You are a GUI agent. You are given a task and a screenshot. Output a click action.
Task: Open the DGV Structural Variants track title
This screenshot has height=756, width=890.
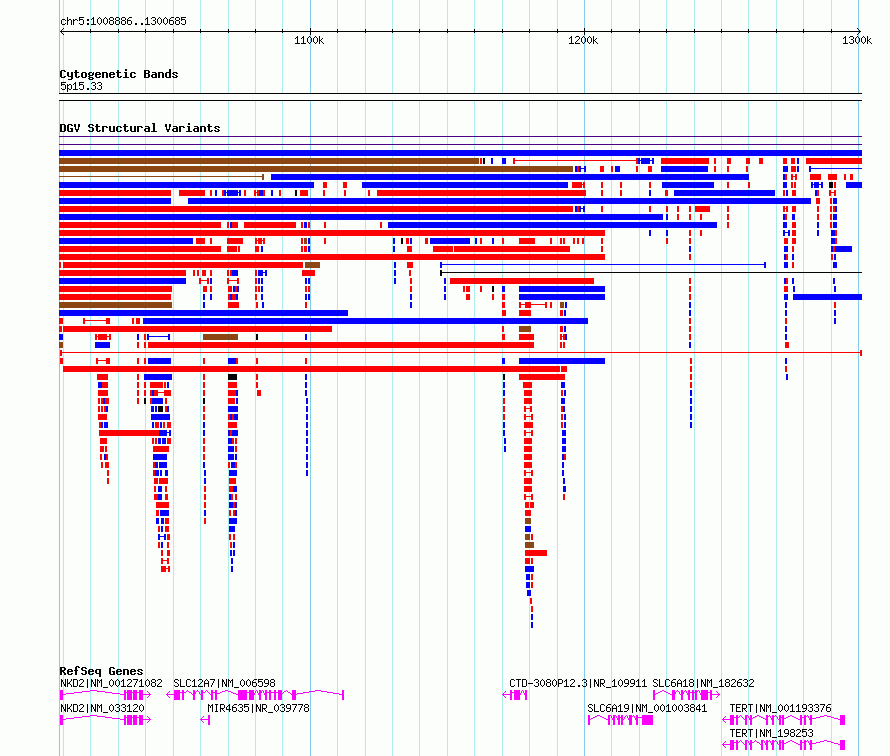click(x=140, y=128)
